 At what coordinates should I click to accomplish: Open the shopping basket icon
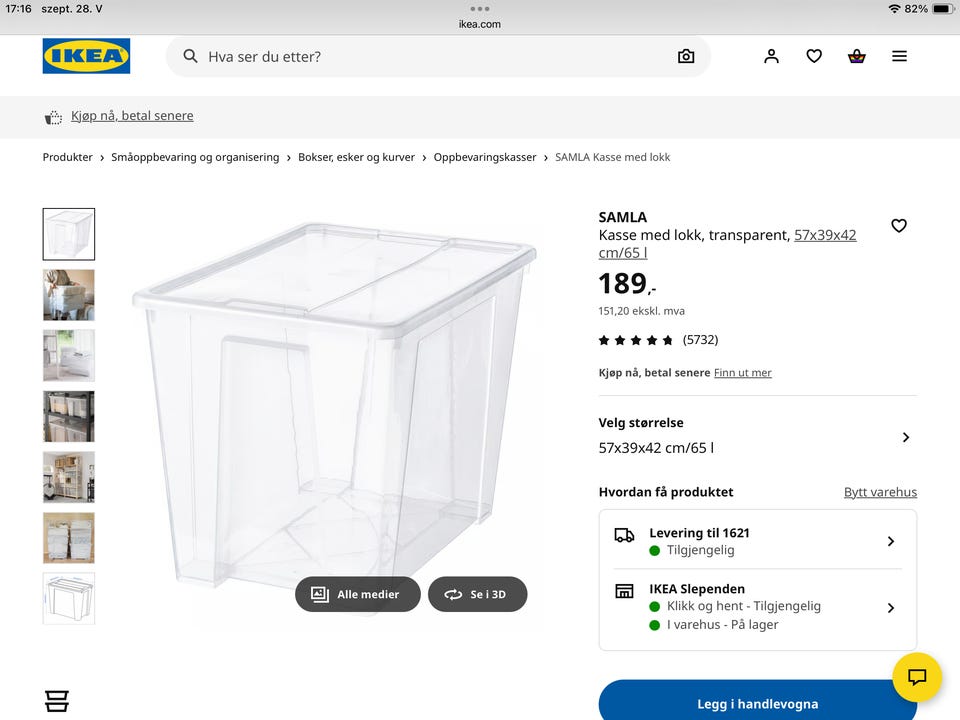tap(856, 57)
